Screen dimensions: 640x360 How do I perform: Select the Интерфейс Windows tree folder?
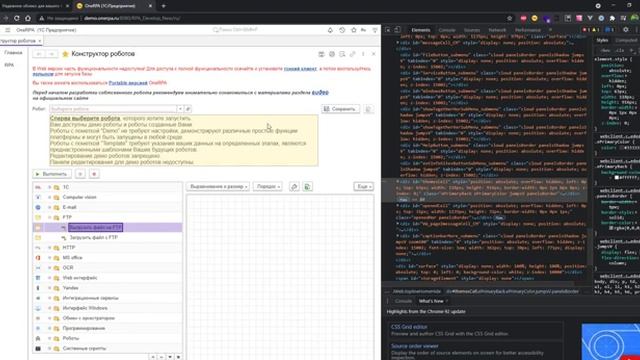(x=85, y=308)
